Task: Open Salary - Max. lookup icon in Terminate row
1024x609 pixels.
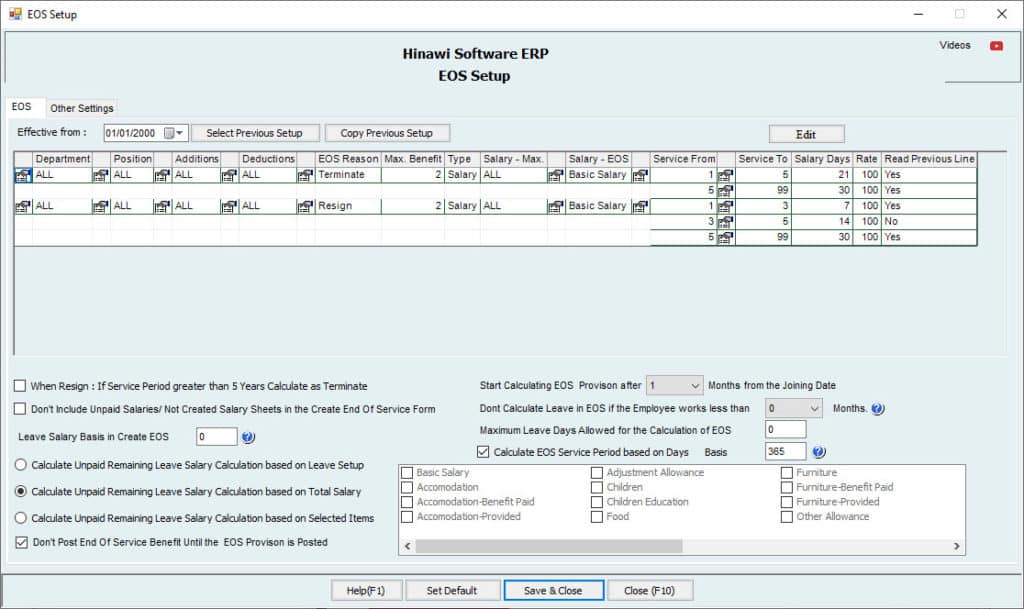Action: pos(556,175)
